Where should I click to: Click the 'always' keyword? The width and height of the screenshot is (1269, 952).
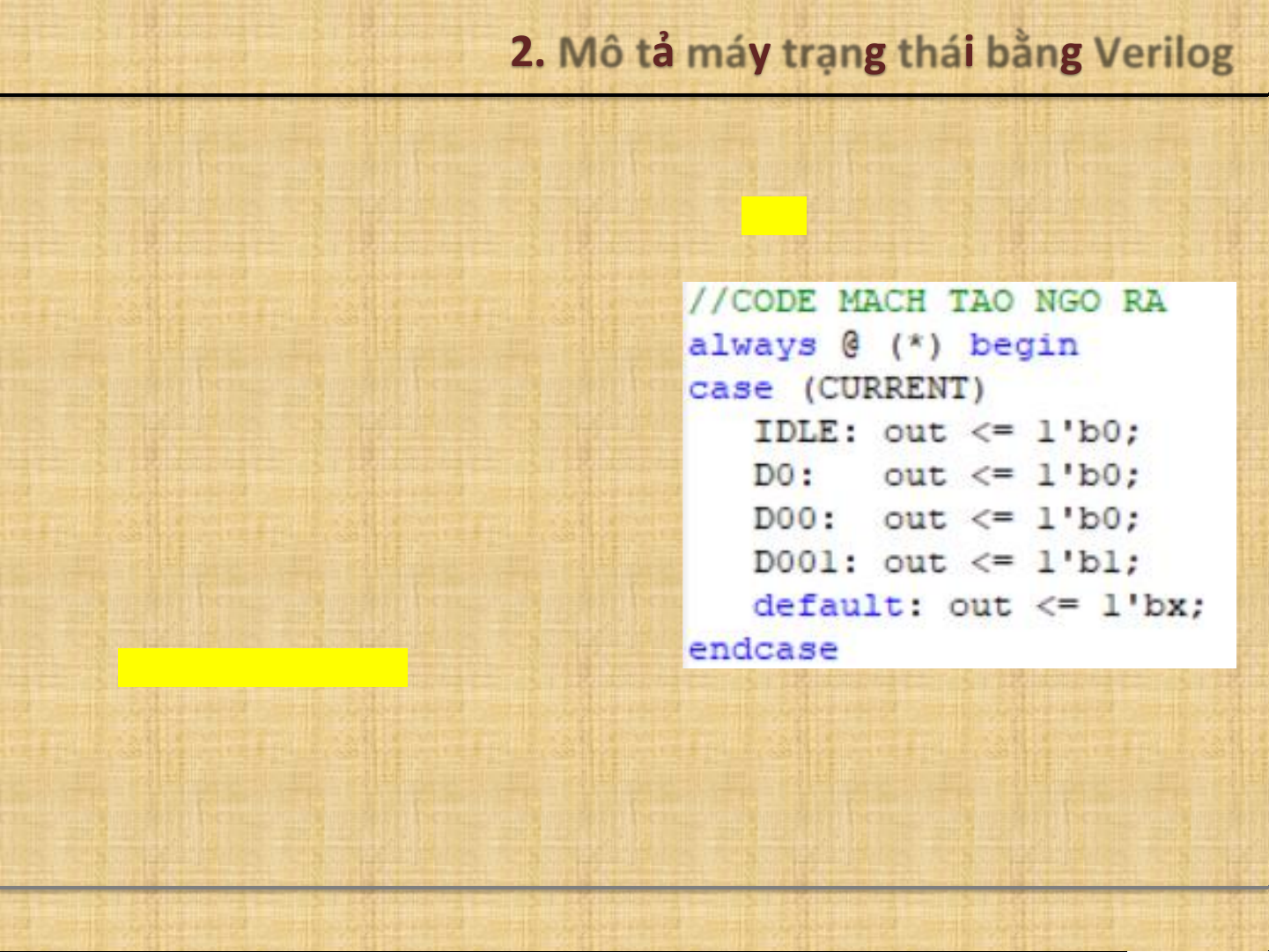752,345
